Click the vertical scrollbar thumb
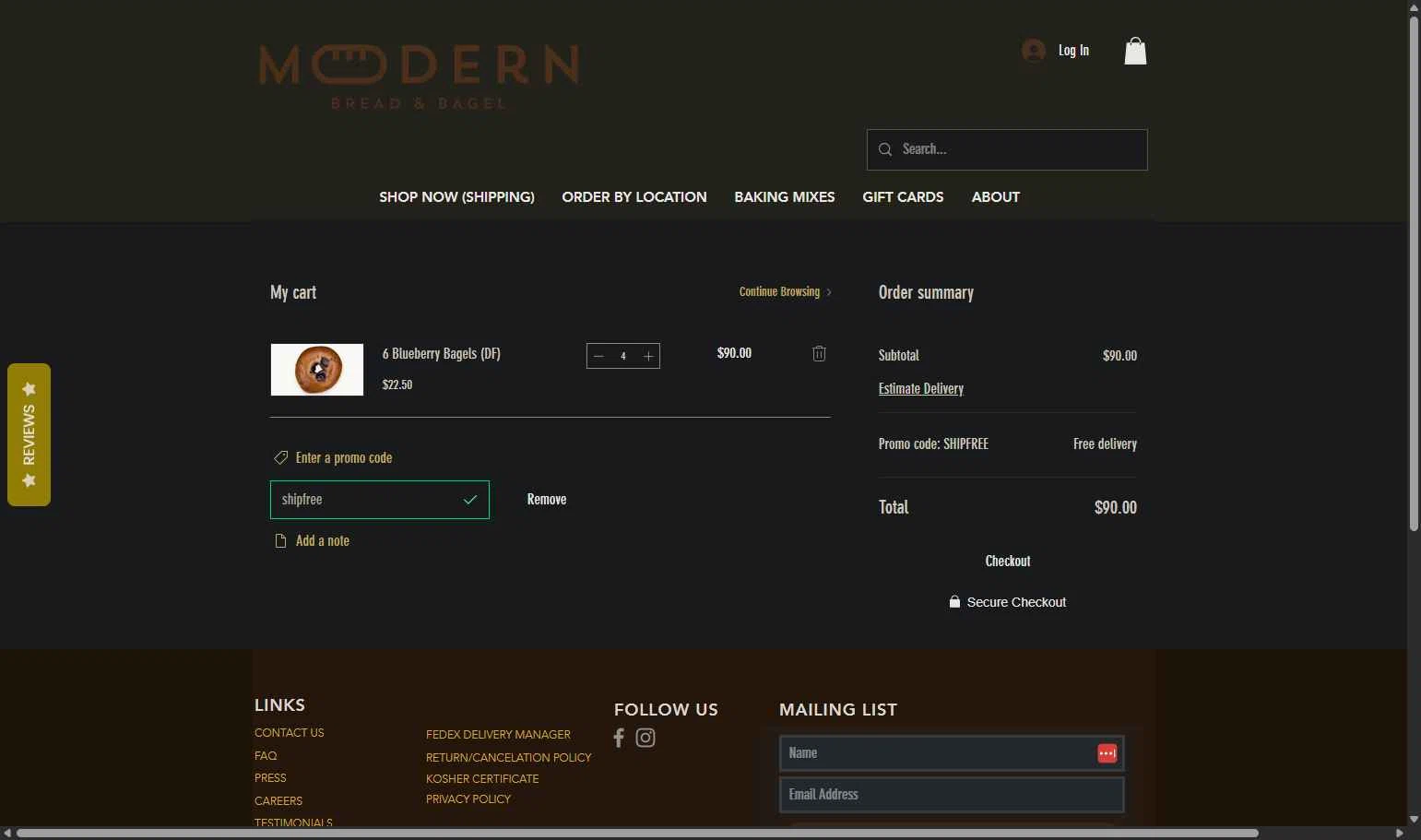The height and width of the screenshot is (840, 1421). 1414,273
